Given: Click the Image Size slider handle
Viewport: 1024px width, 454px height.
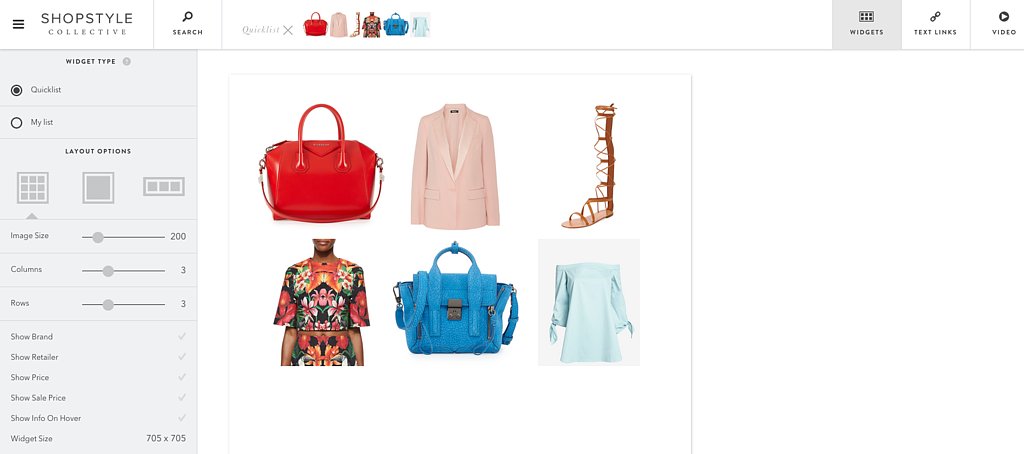Looking at the screenshot, I should tap(97, 237).
